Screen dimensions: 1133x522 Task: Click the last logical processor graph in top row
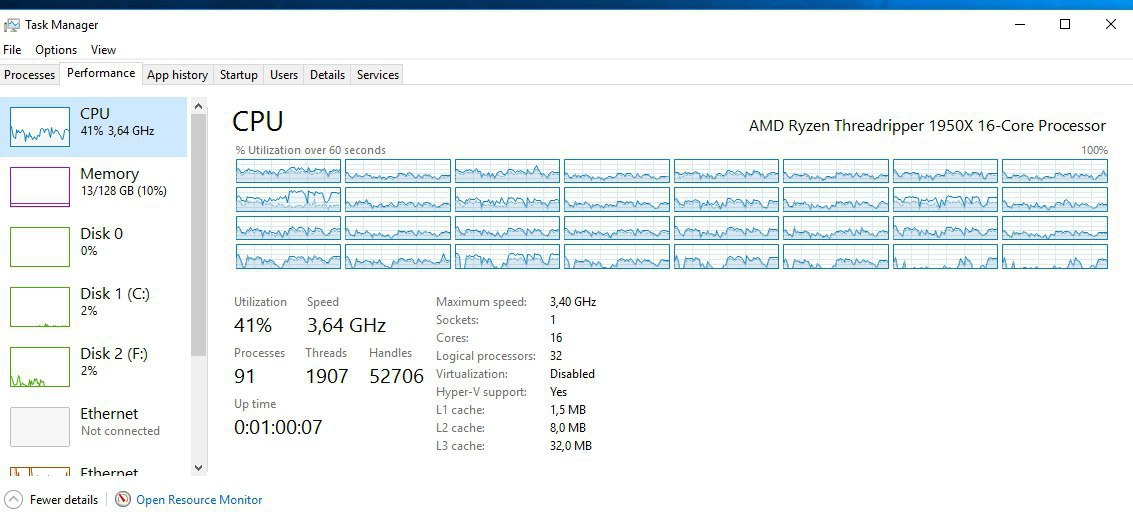[x=1055, y=171]
